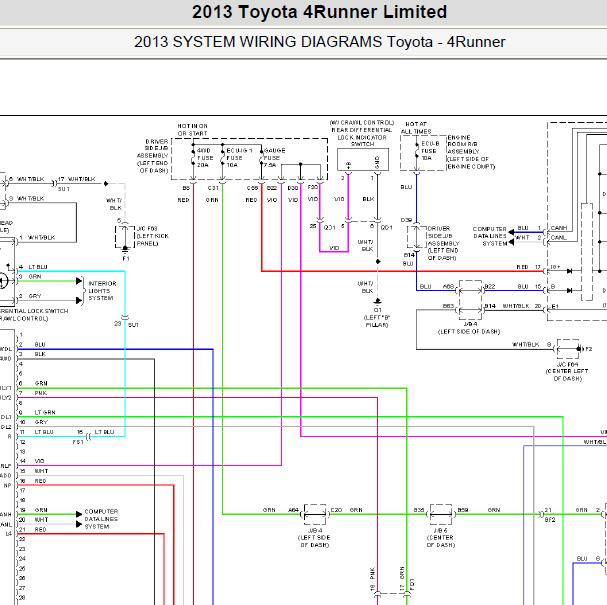Click the HOT AT ALL TIMES label
This screenshot has height=605, width=607.
click(x=416, y=128)
